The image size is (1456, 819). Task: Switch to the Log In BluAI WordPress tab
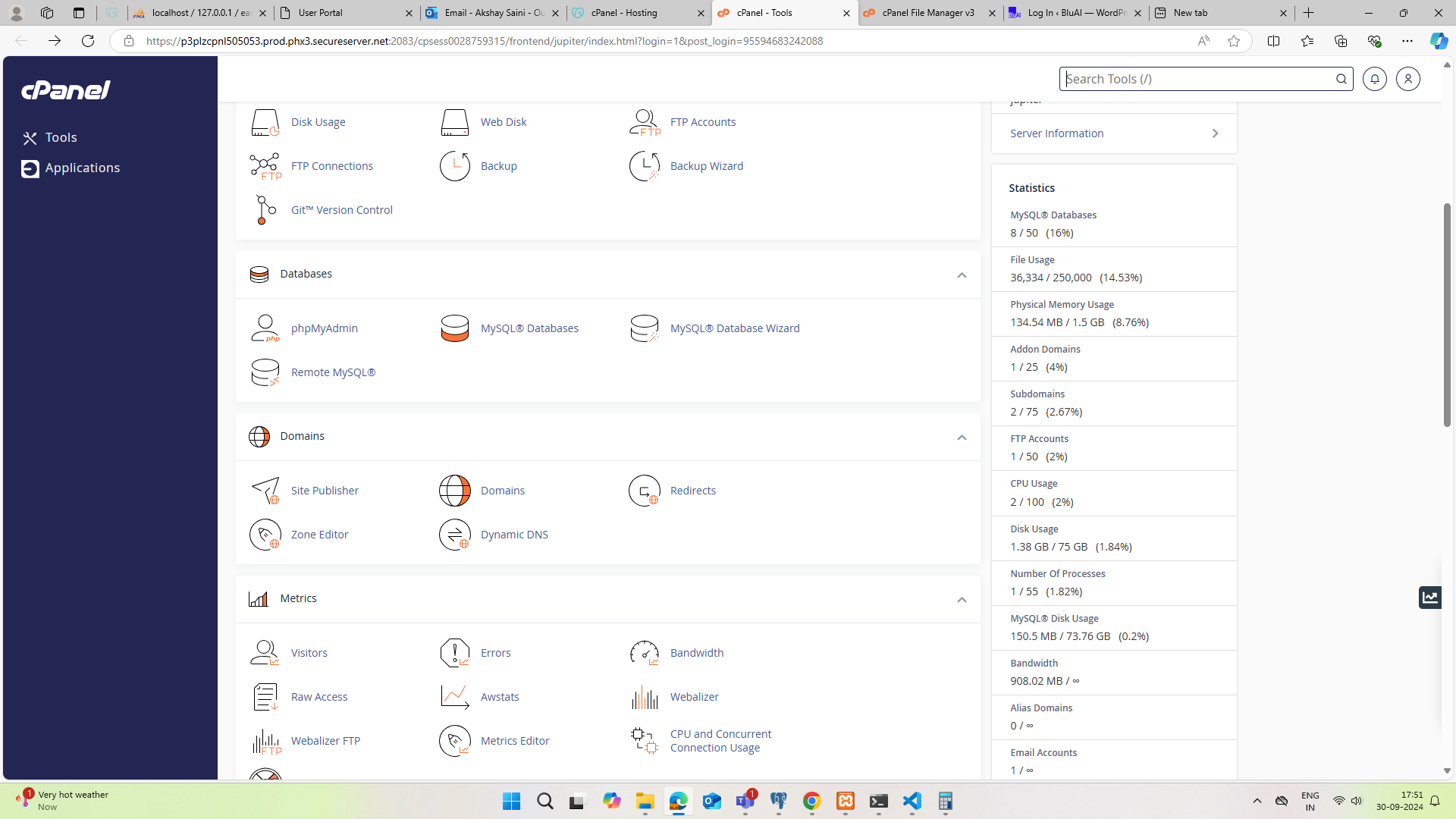point(1076,13)
